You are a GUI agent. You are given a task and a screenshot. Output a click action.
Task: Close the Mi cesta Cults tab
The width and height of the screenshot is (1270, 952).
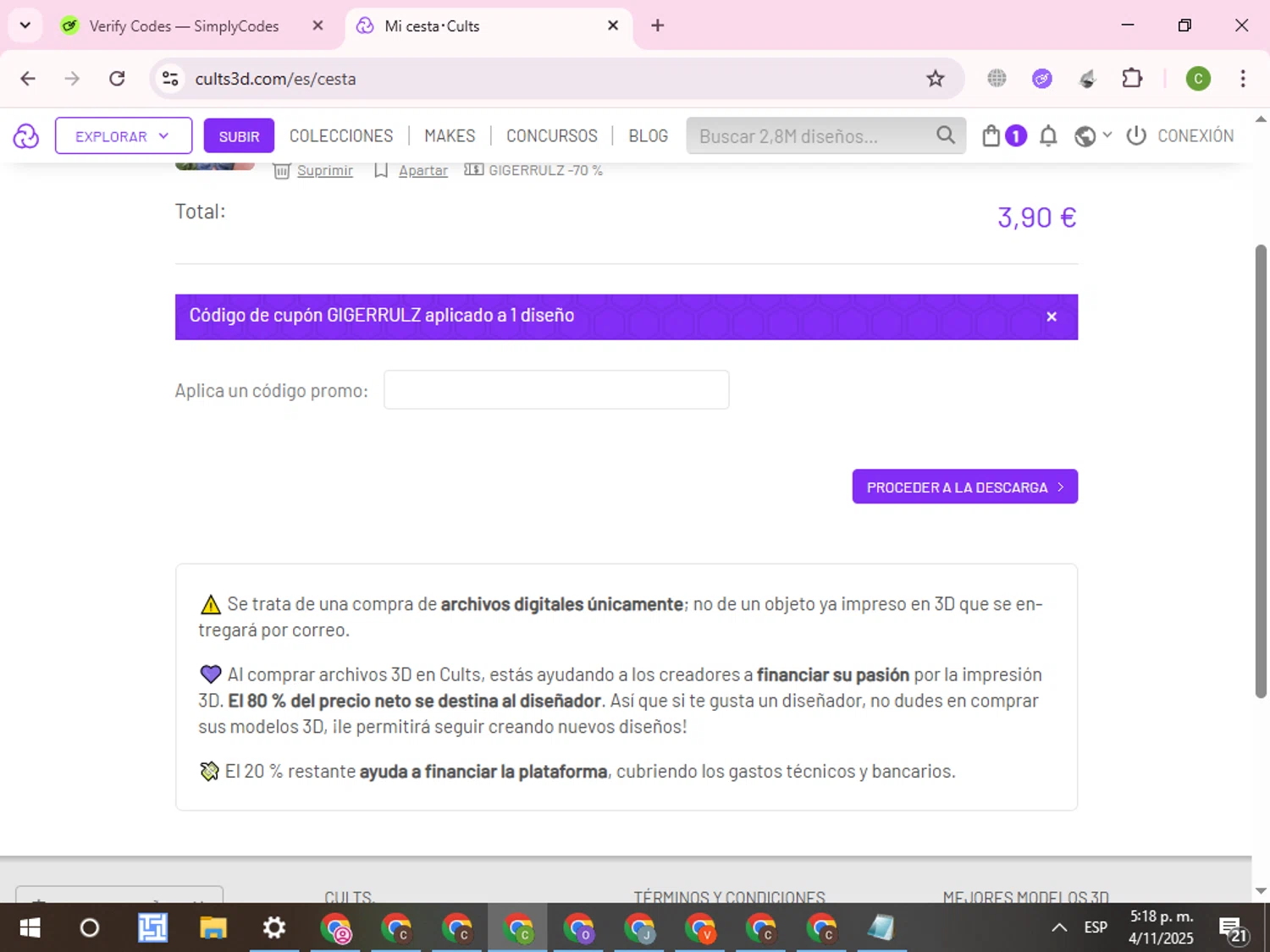point(613,25)
